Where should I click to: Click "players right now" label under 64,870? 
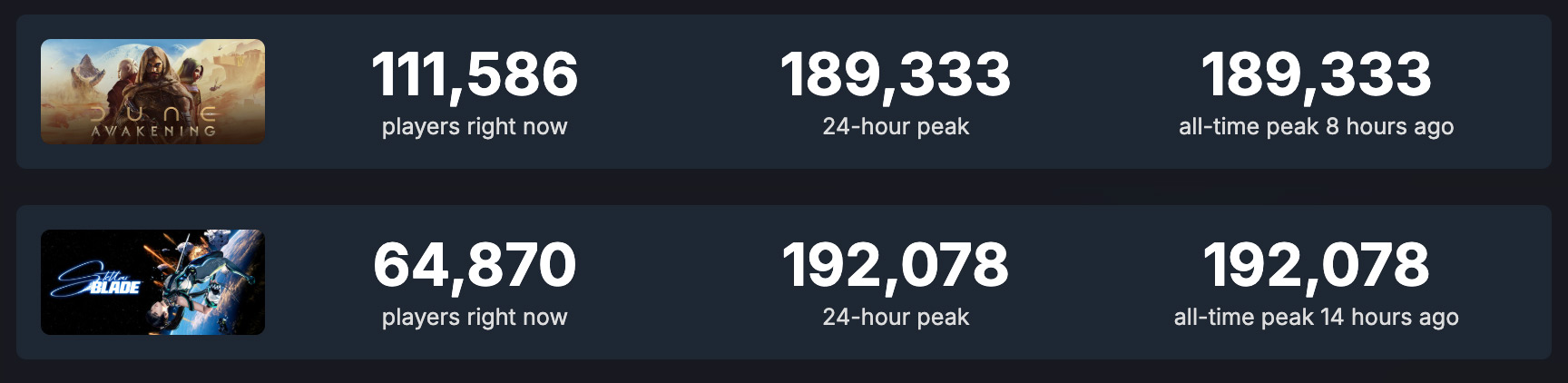coord(475,318)
